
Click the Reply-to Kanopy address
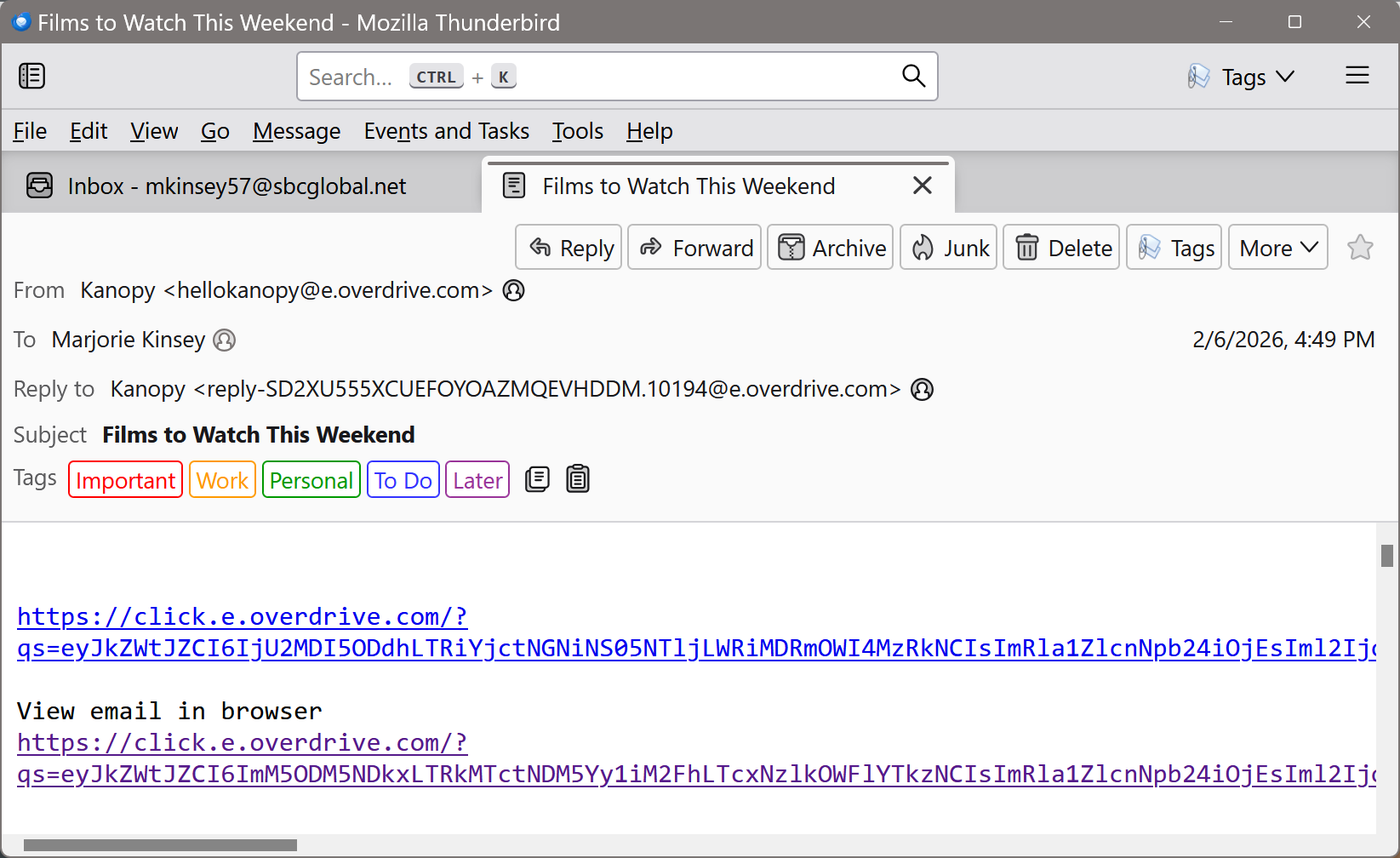[x=506, y=389]
